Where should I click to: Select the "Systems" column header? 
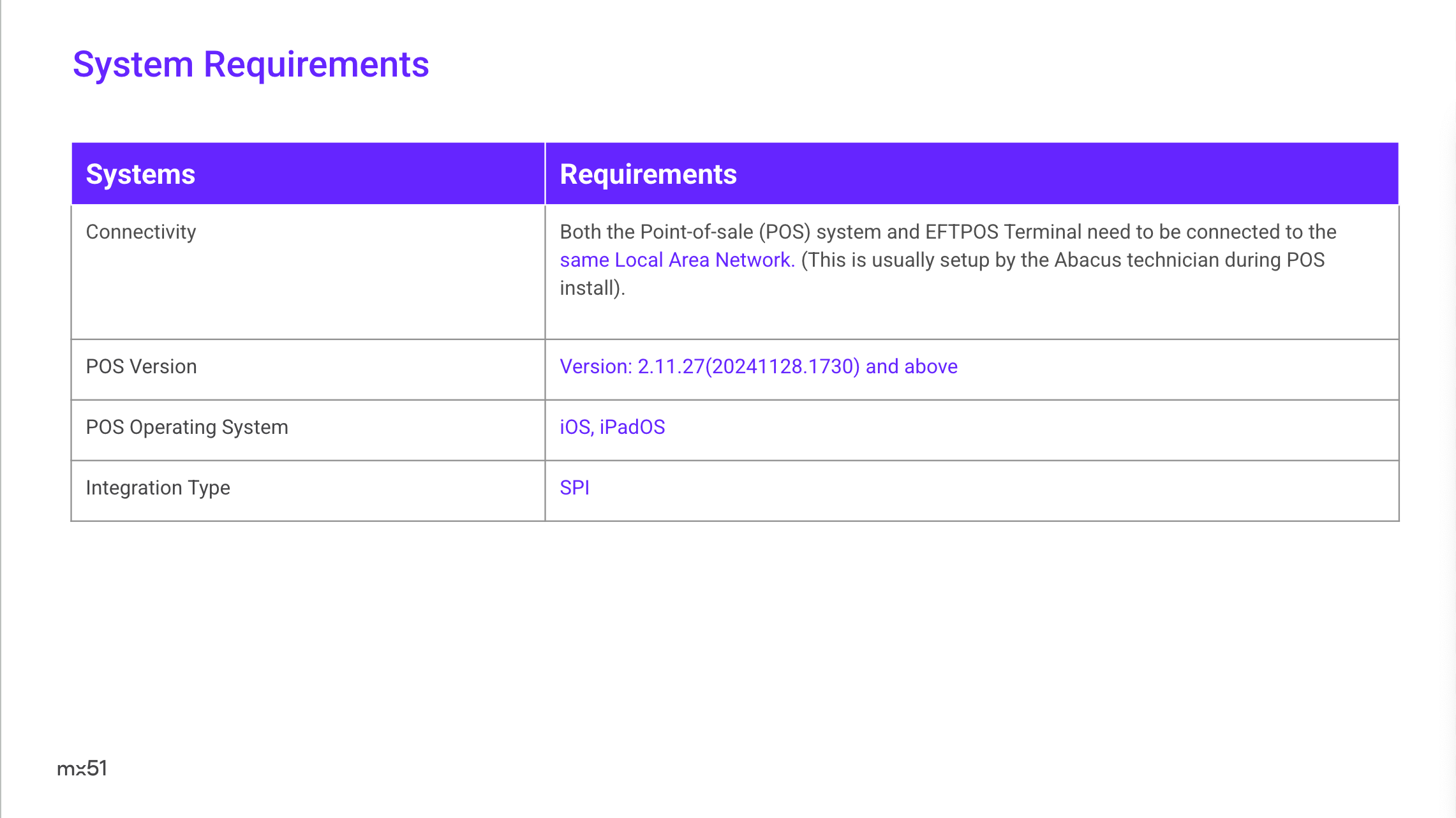pos(140,174)
